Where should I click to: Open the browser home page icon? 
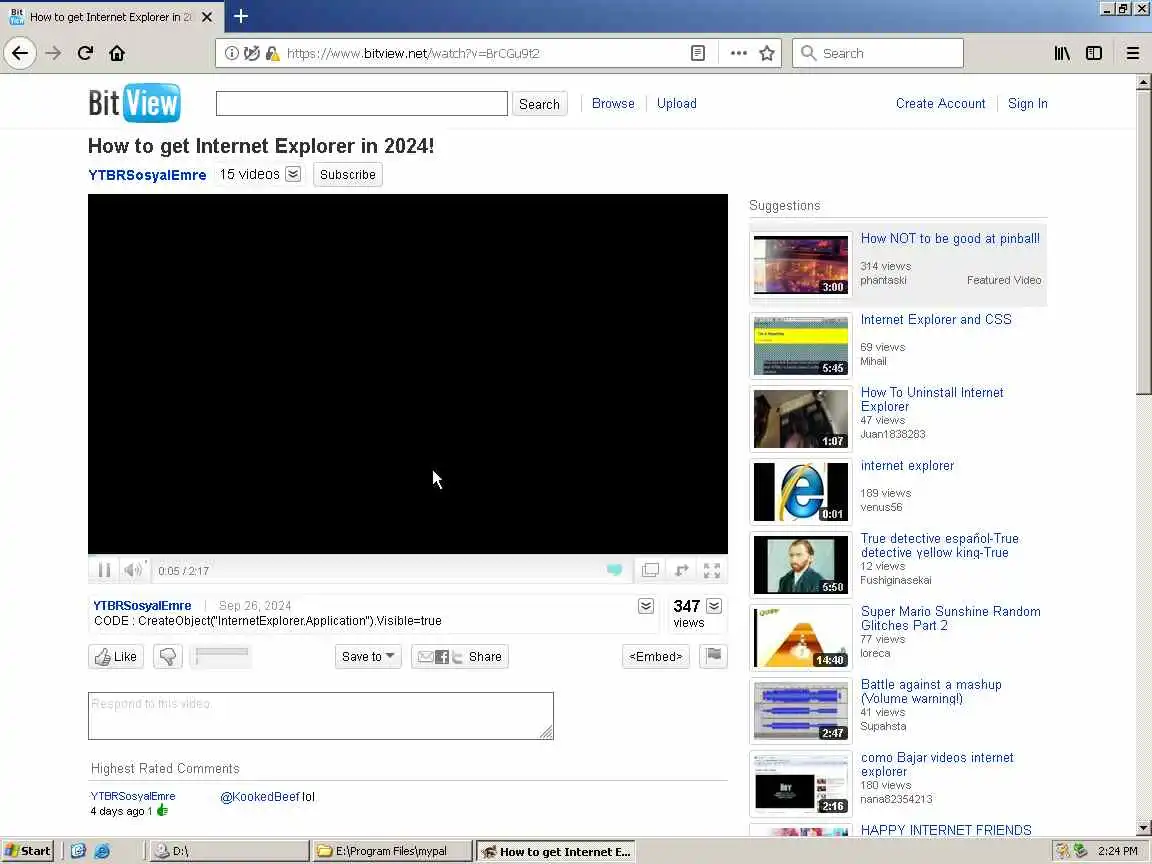coord(117,53)
